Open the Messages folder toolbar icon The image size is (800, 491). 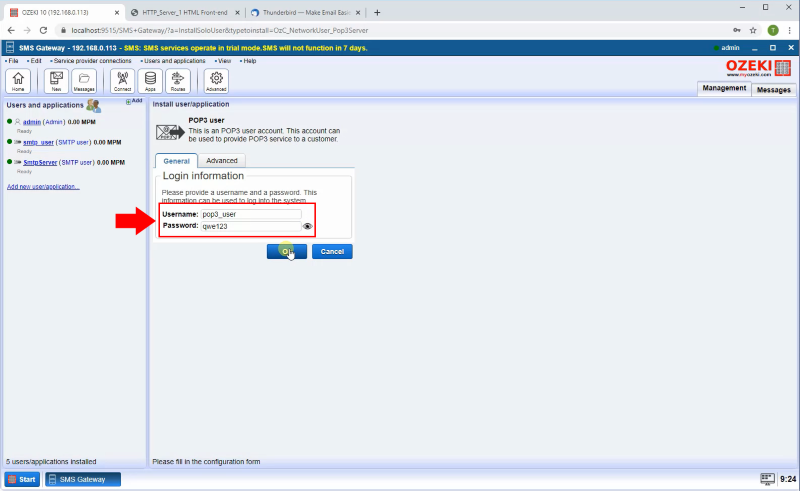[x=84, y=81]
